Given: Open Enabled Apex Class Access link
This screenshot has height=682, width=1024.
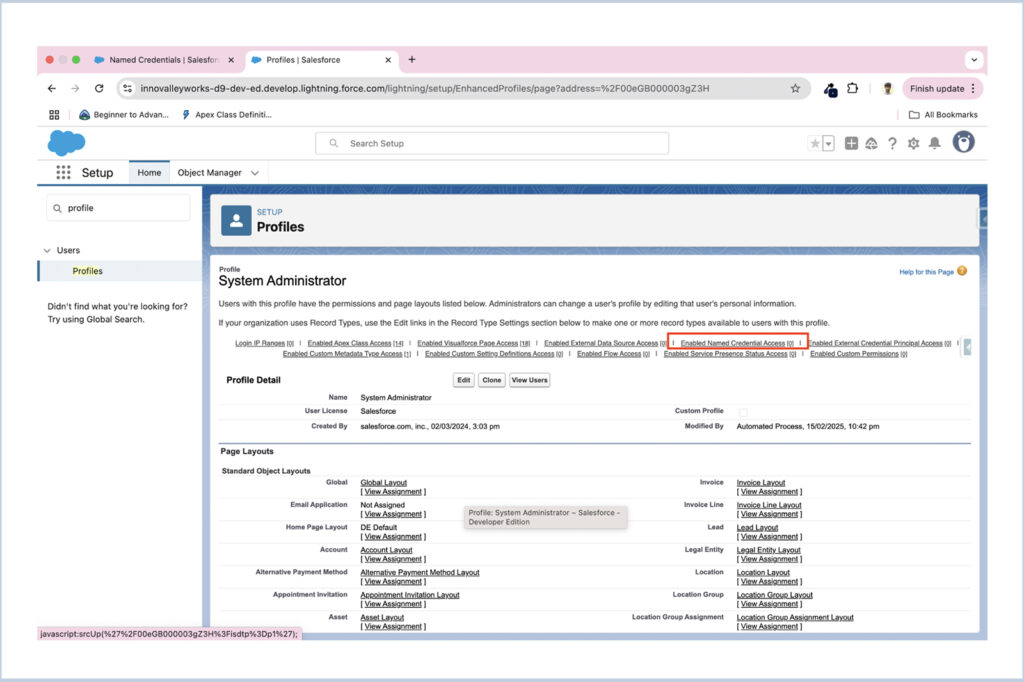Looking at the screenshot, I should 355,343.
